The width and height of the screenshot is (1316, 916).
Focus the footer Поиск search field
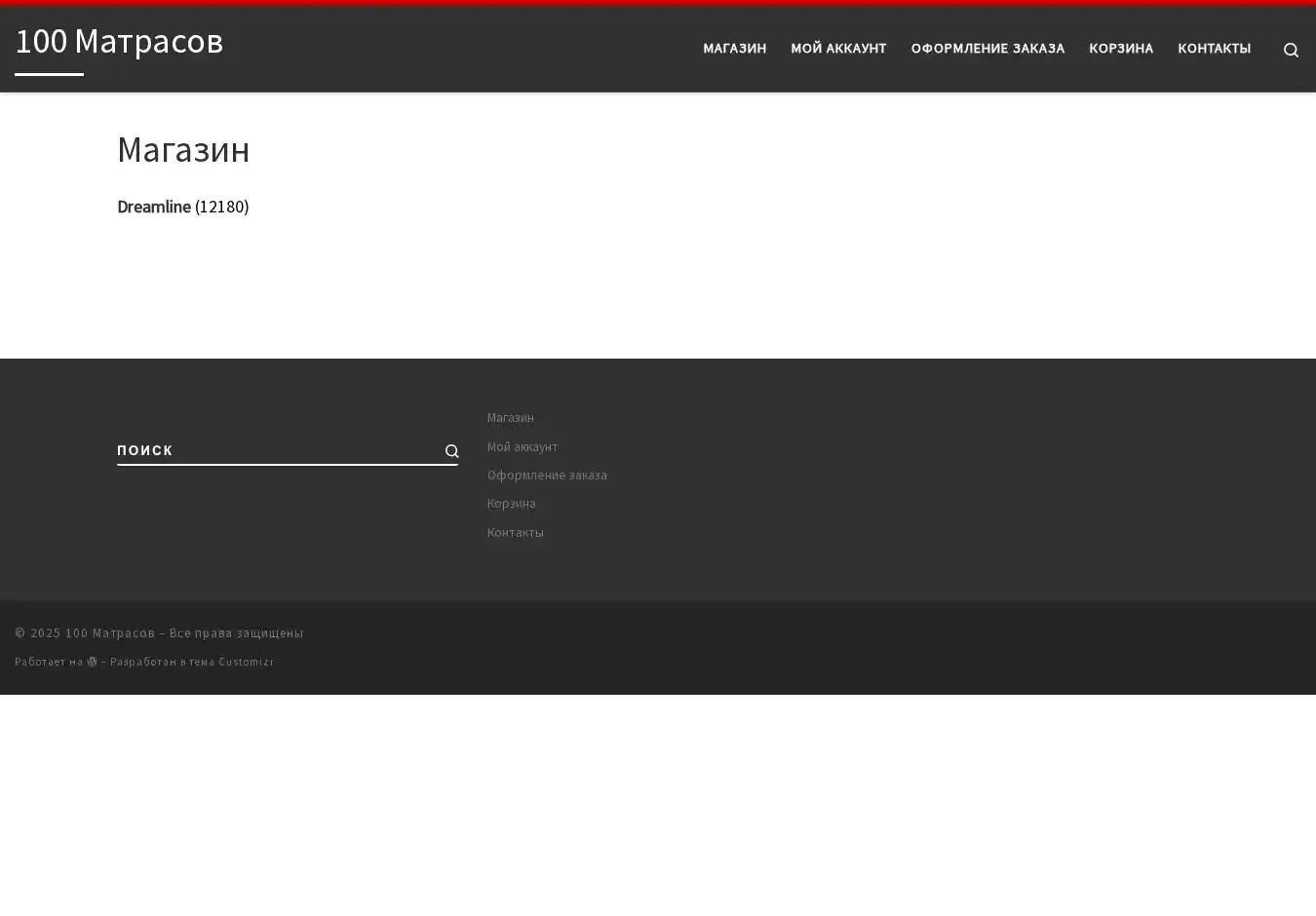tap(273, 450)
